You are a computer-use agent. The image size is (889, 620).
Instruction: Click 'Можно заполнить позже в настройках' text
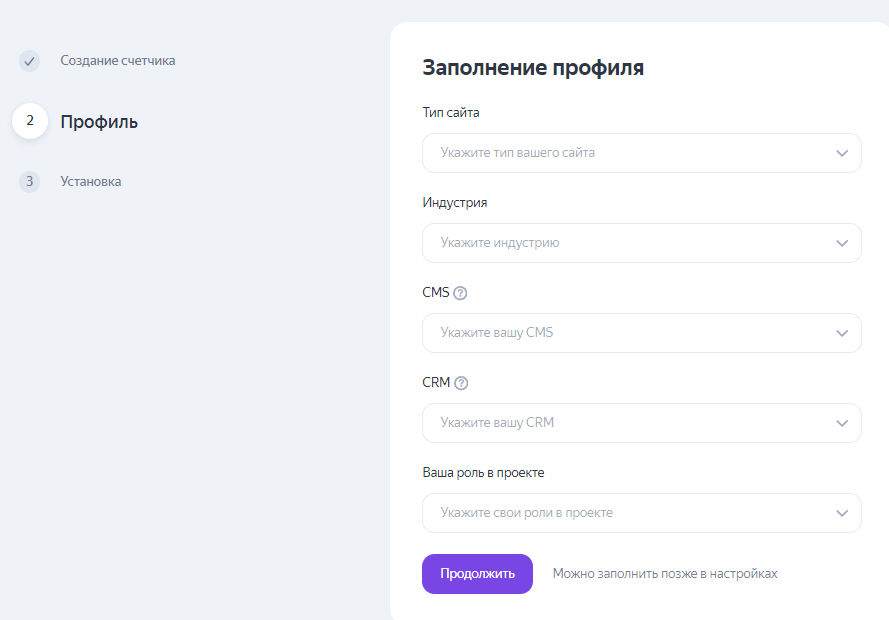click(665, 574)
